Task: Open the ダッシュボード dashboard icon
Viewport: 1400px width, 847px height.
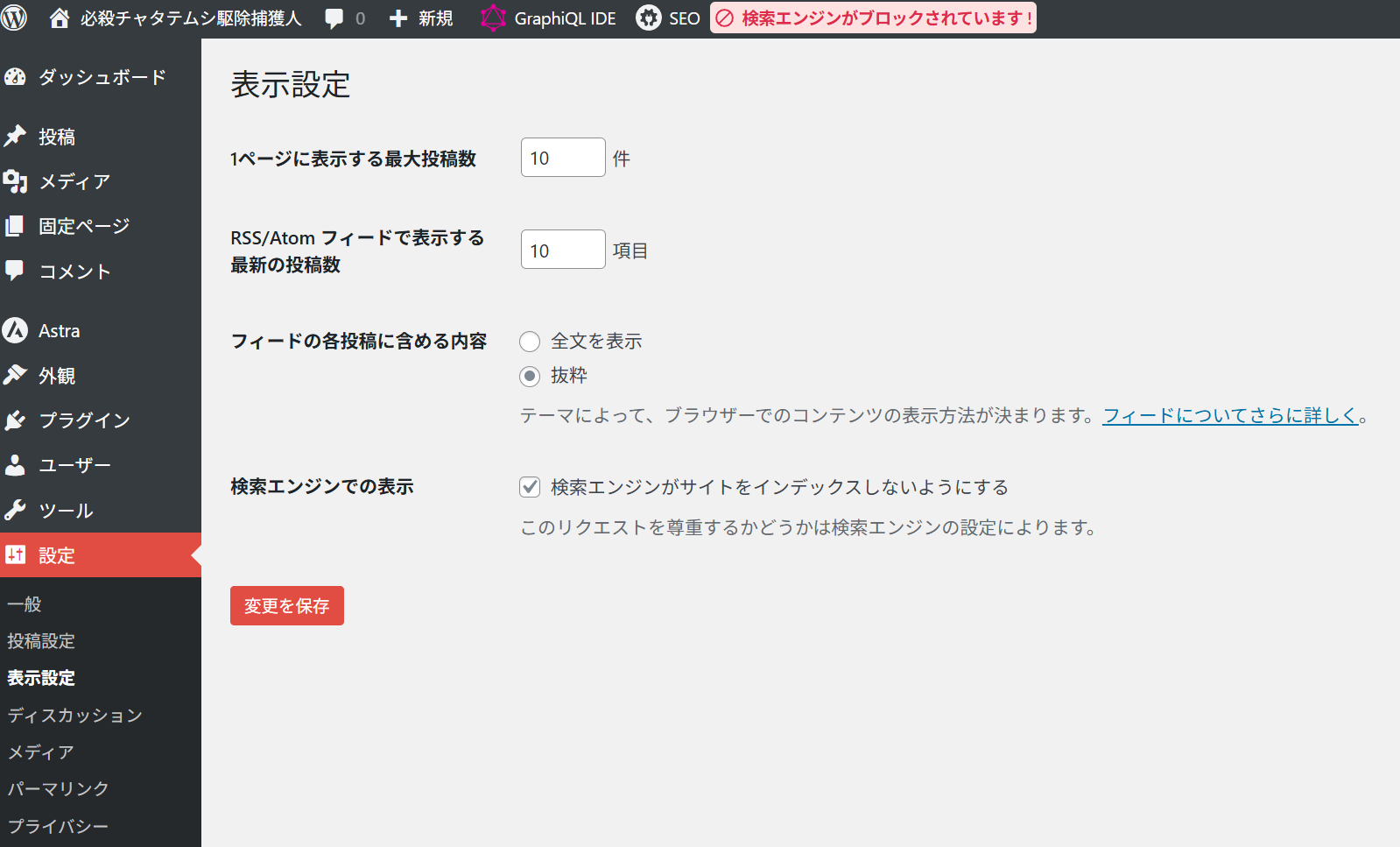Action: tap(16, 77)
